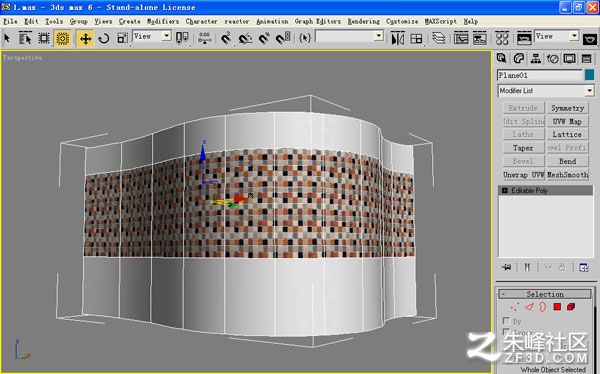The height and width of the screenshot is (374, 600).
Task: Toggle checkbox below By Vertex option
Action: pos(506,332)
